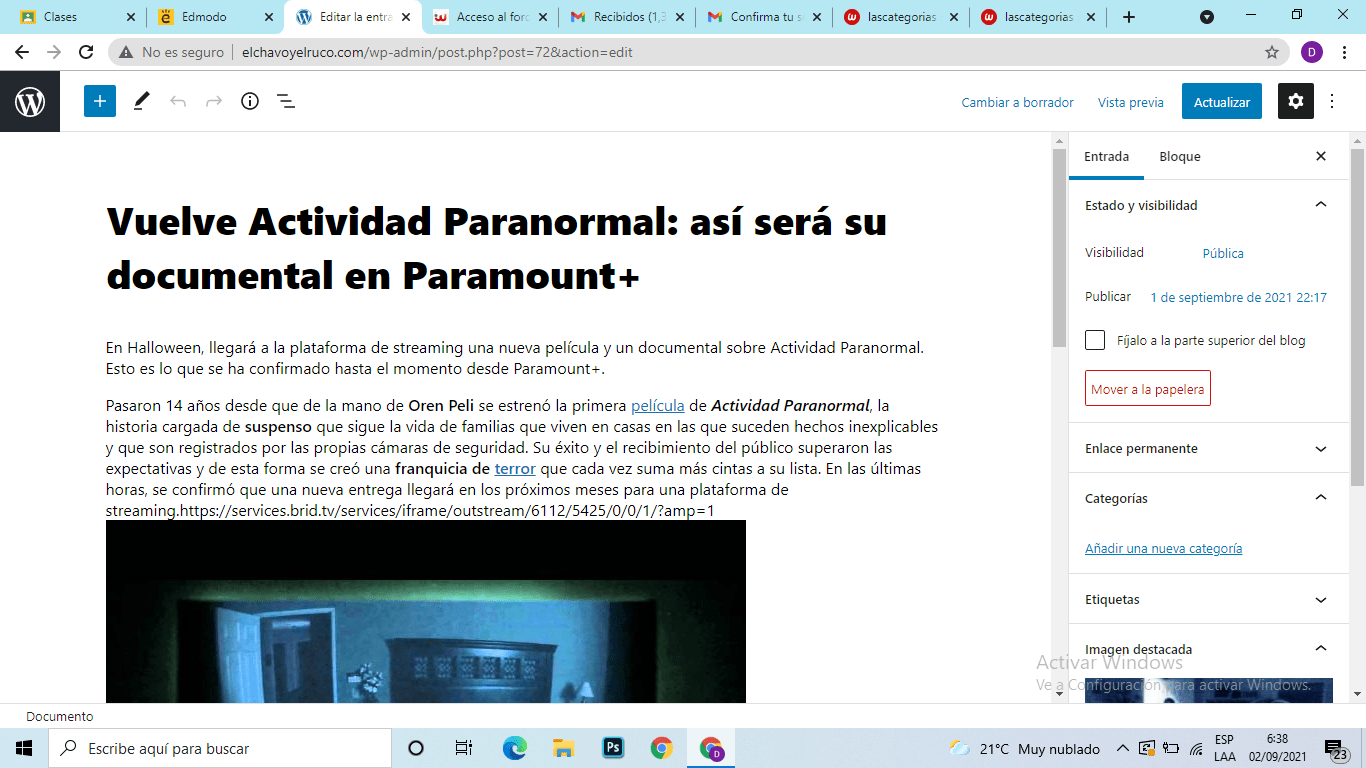
Task: Open the Windows Start menu
Action: pyautogui.click(x=24, y=748)
